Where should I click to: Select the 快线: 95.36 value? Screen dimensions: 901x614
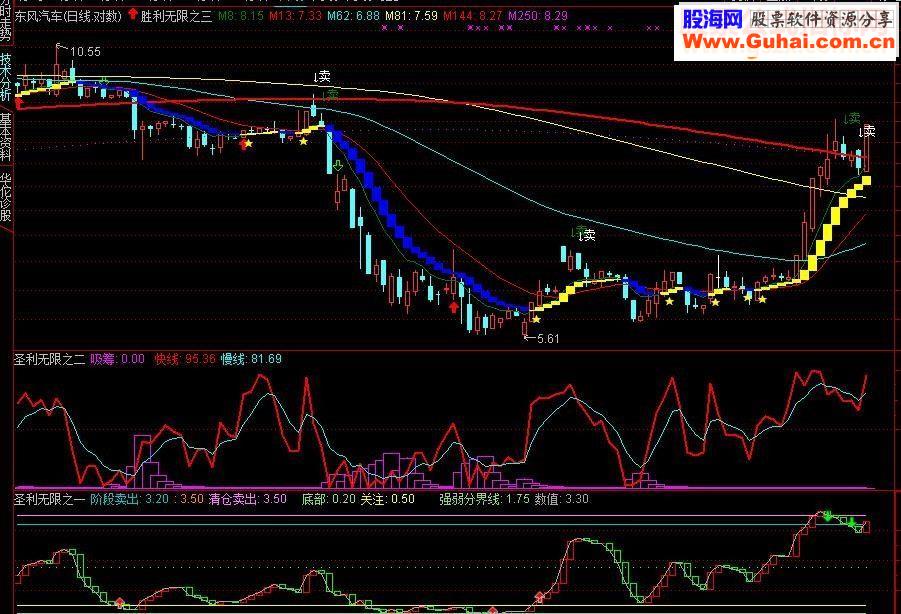(x=184, y=360)
